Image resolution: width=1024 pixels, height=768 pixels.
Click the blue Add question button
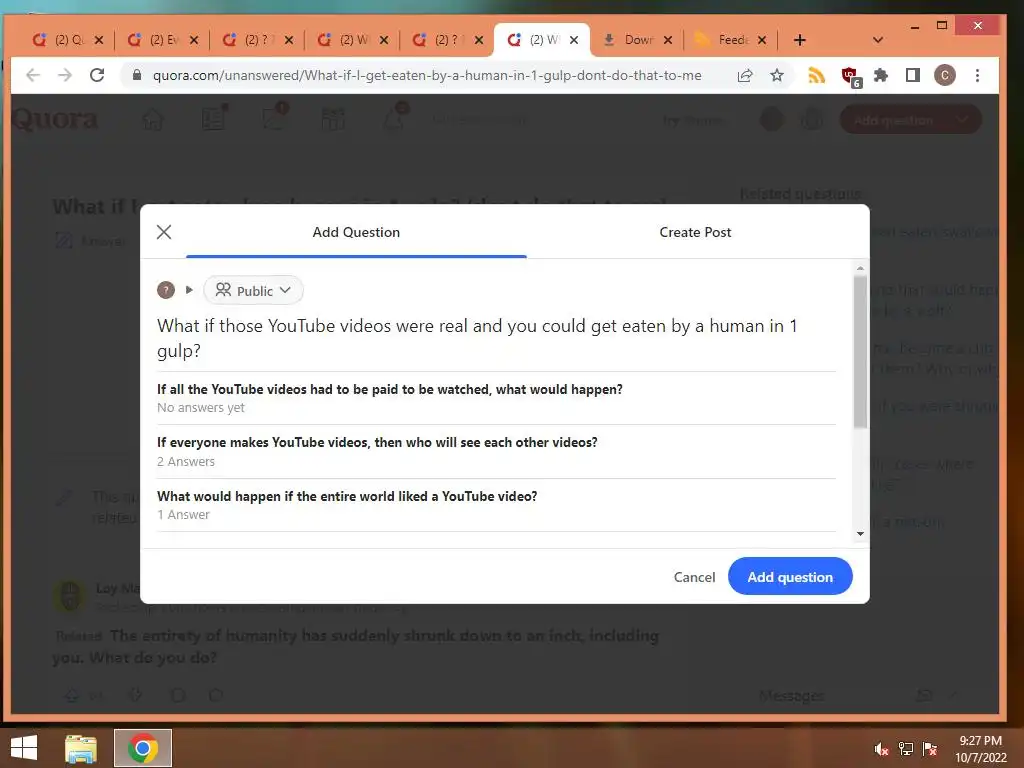[x=790, y=577]
